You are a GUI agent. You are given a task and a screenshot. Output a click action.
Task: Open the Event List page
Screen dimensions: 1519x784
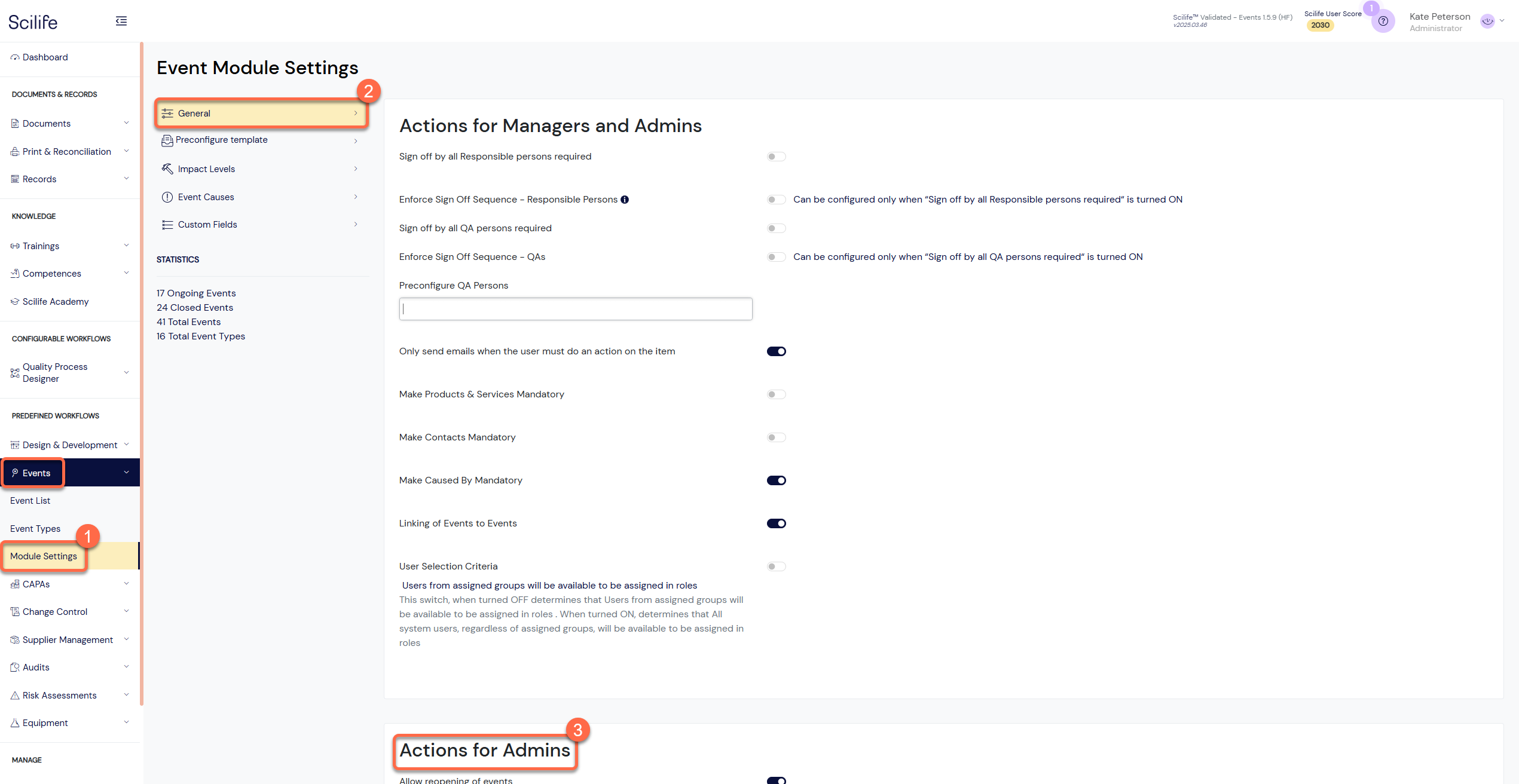click(x=30, y=500)
